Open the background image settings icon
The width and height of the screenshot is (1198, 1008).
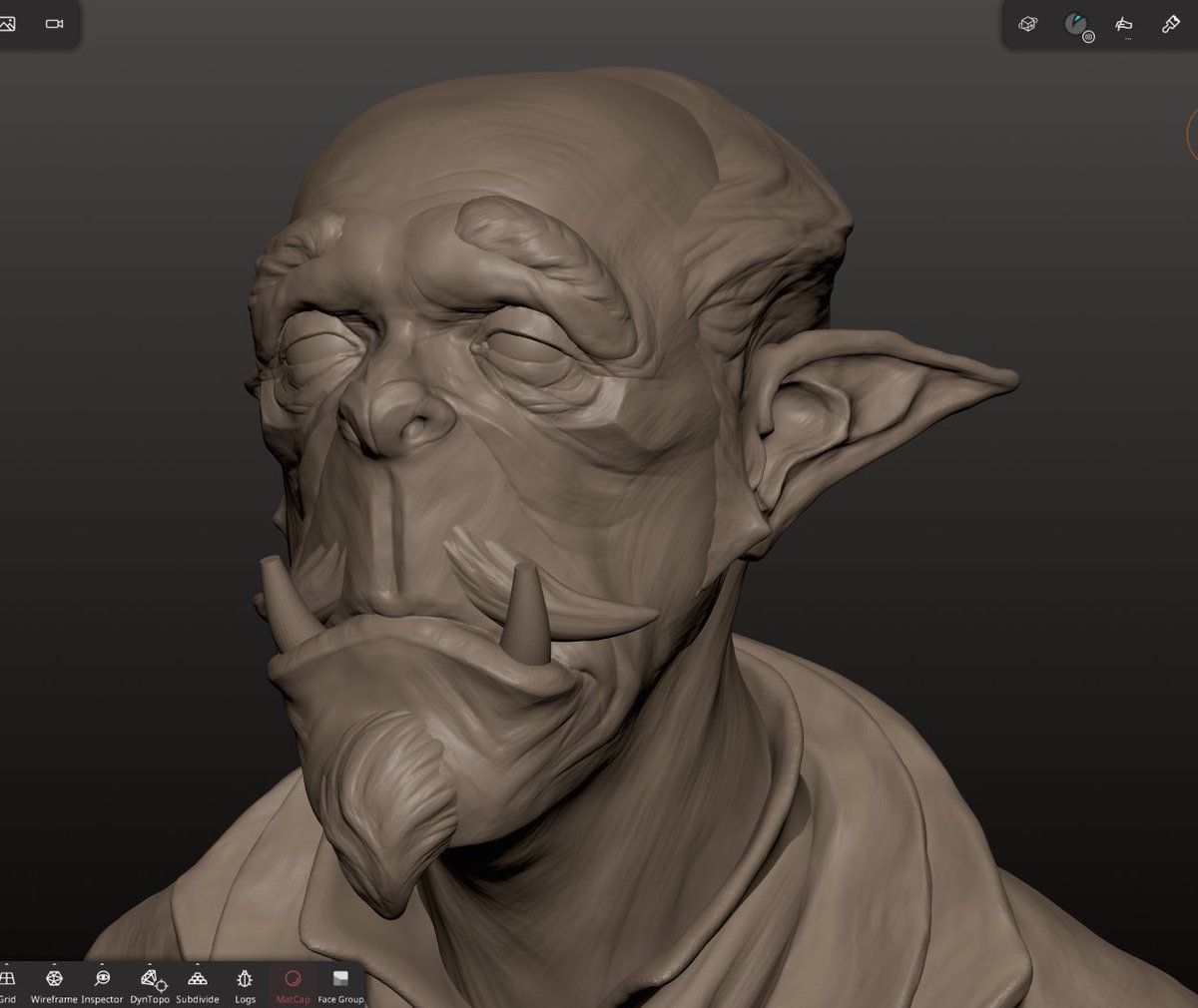[6, 23]
